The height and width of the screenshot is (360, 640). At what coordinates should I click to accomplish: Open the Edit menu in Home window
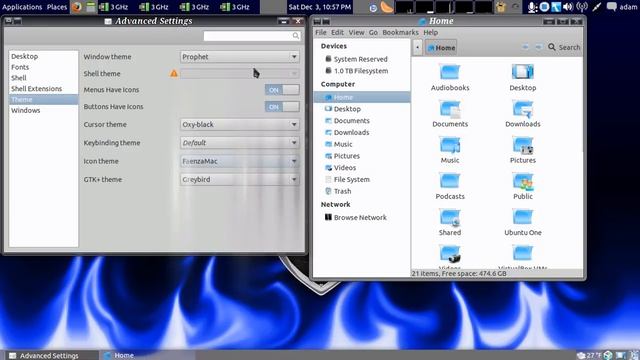[x=337, y=32]
